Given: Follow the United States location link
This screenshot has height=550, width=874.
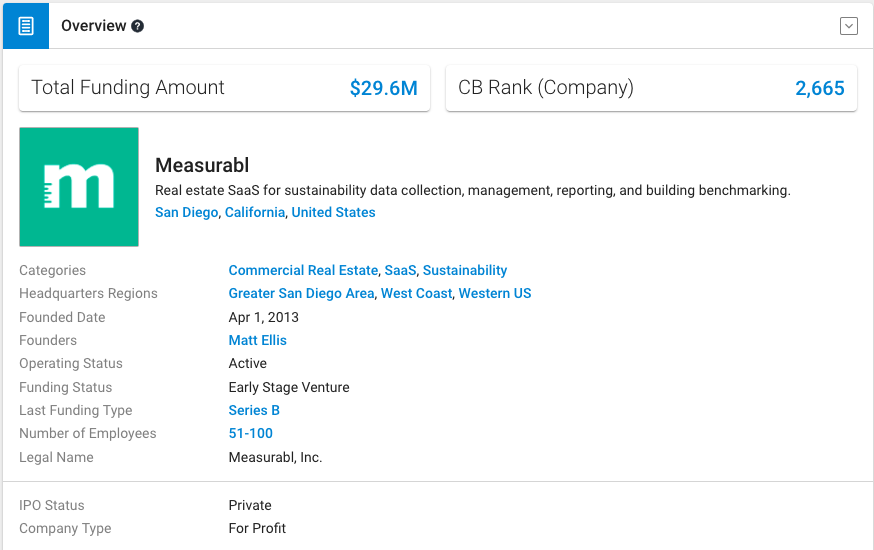Looking at the screenshot, I should (333, 212).
